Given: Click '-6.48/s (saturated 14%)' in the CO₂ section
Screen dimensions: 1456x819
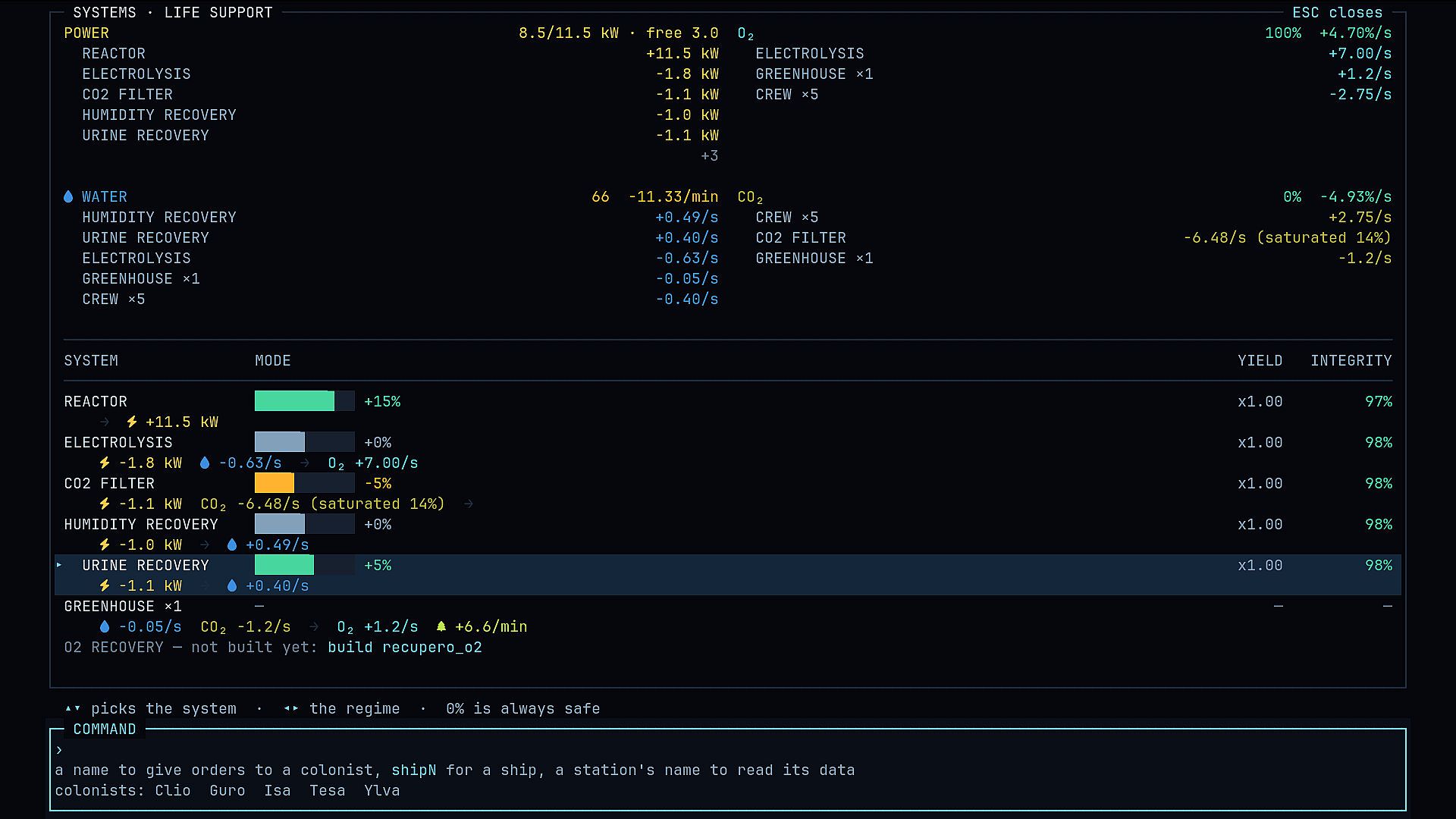Looking at the screenshot, I should 1288,237.
